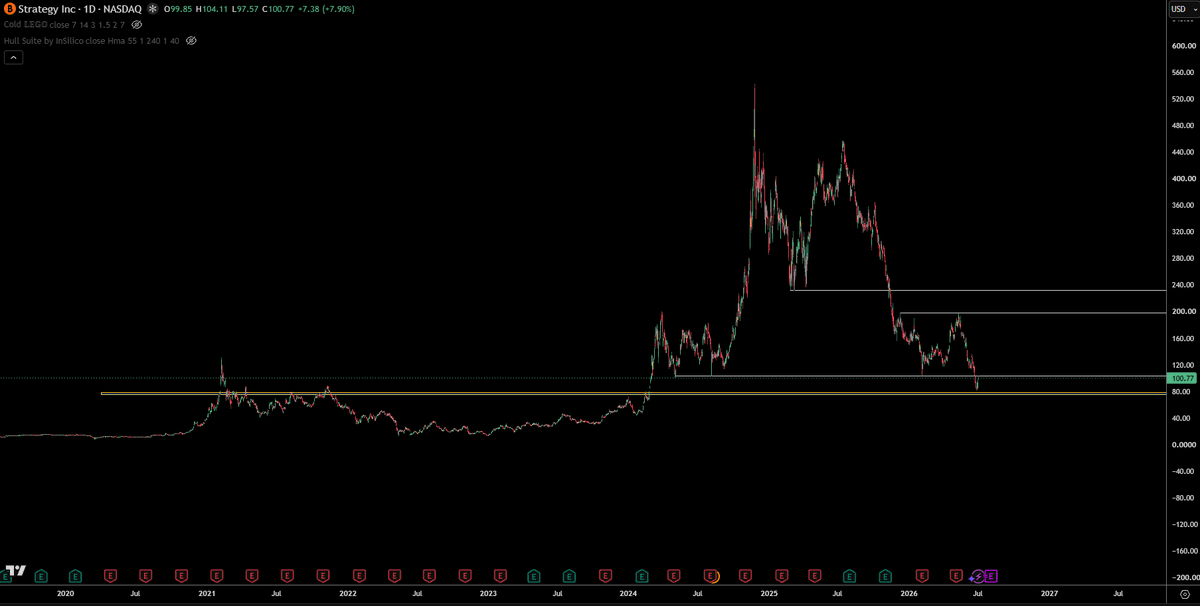This screenshot has width=1200, height=606.
Task: Select the white horizontal line near 230
Action: 977,290
